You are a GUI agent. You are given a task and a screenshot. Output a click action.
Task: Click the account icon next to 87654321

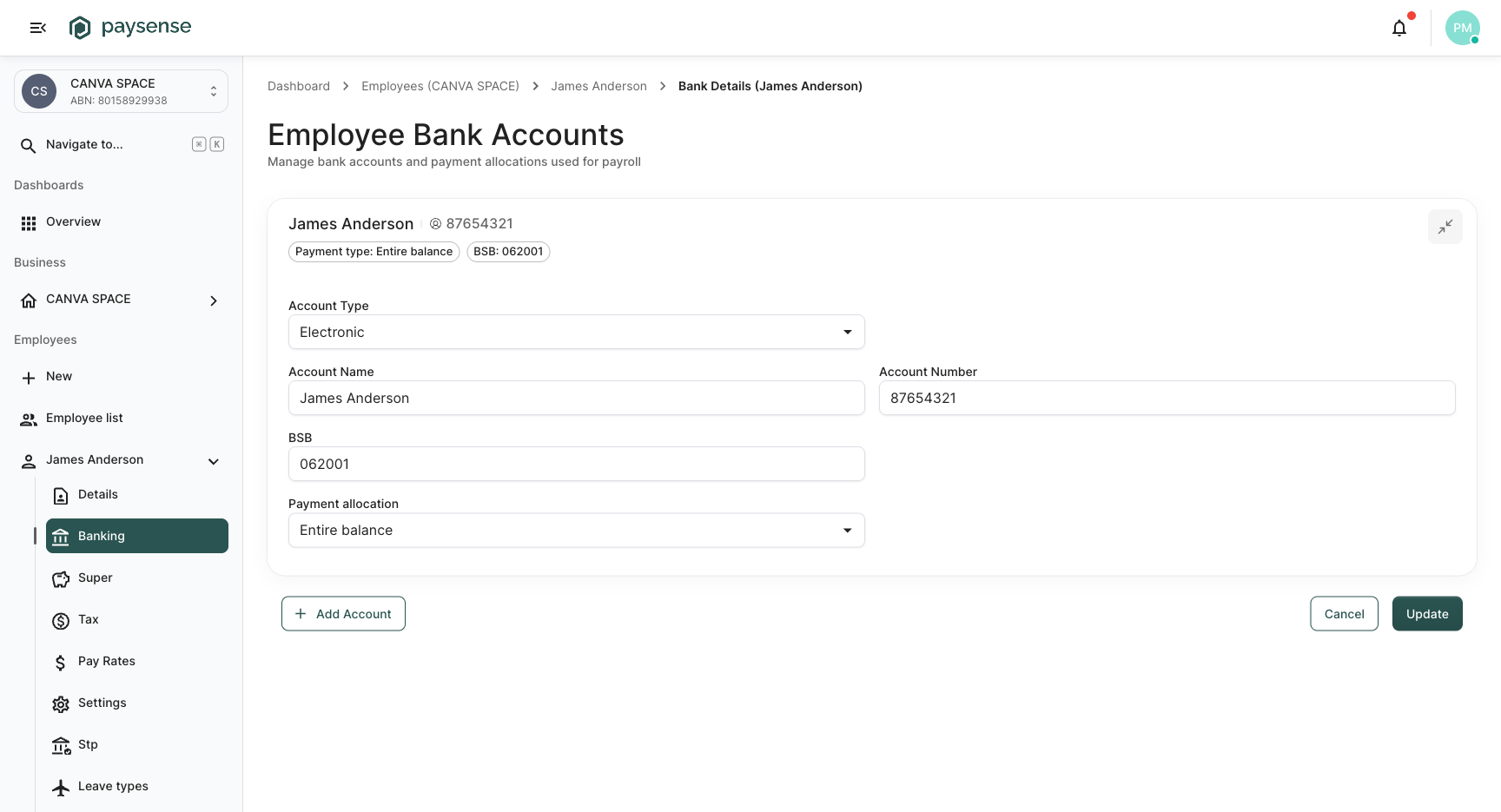tap(436, 224)
